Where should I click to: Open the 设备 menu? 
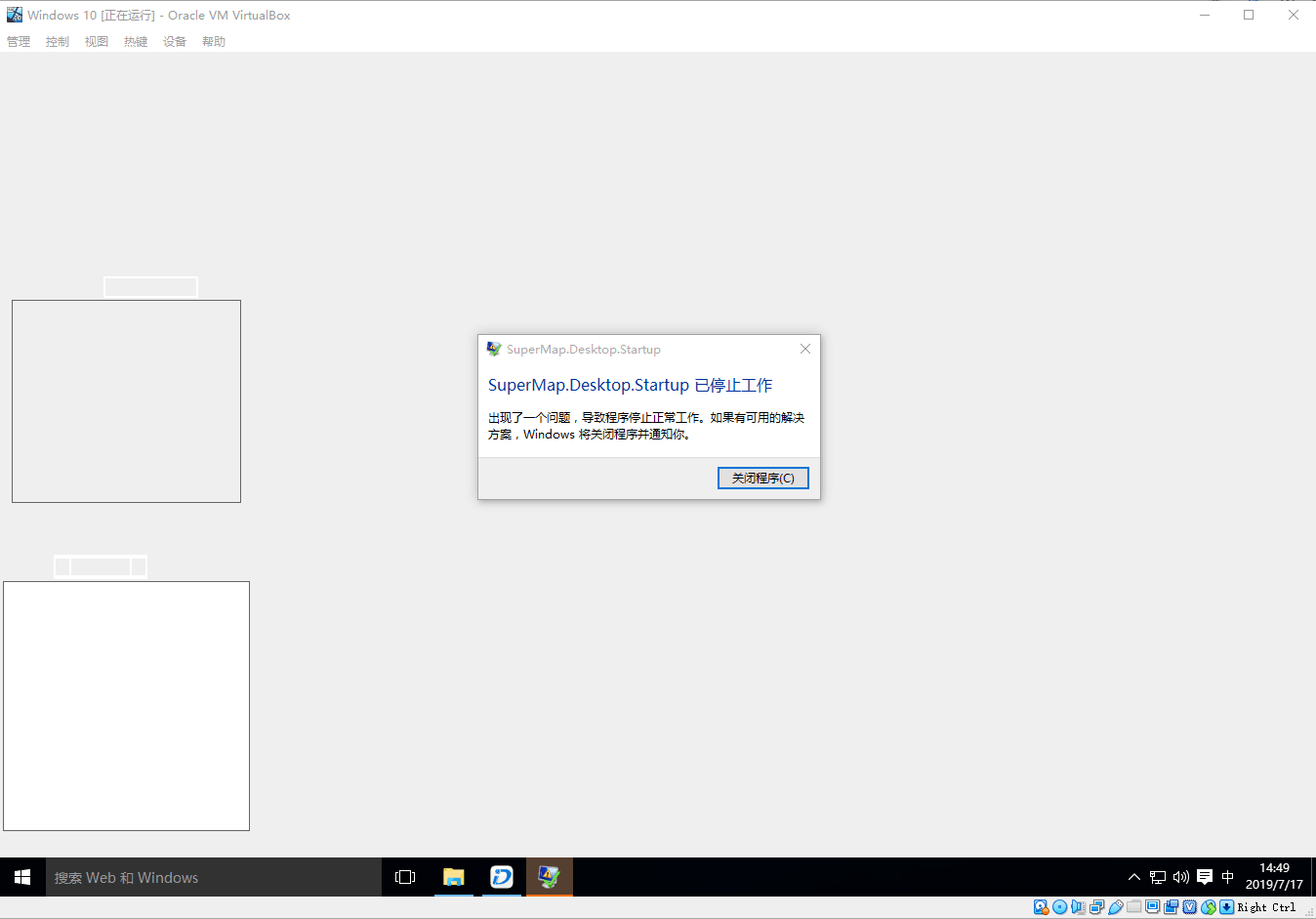(x=175, y=42)
